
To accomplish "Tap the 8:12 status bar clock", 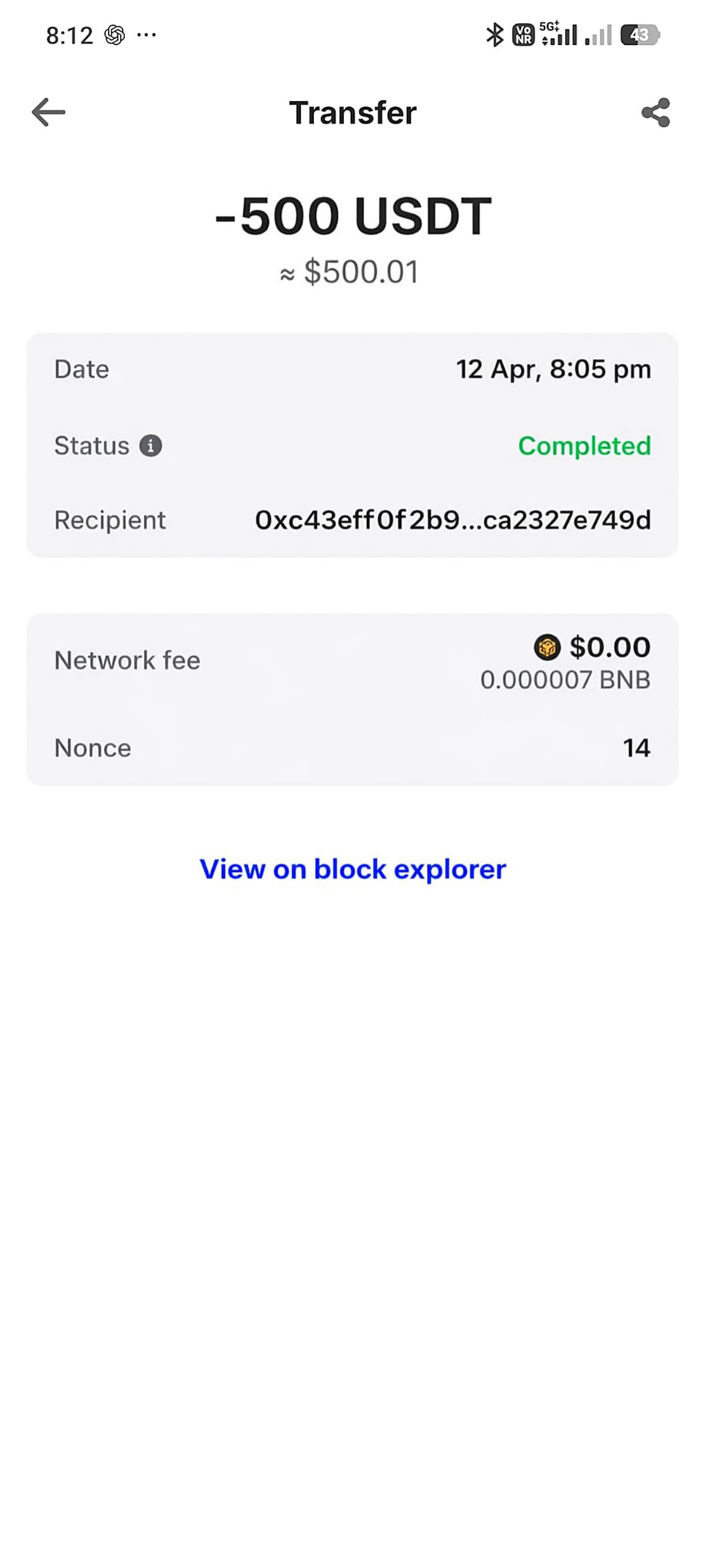I will pos(69,35).
